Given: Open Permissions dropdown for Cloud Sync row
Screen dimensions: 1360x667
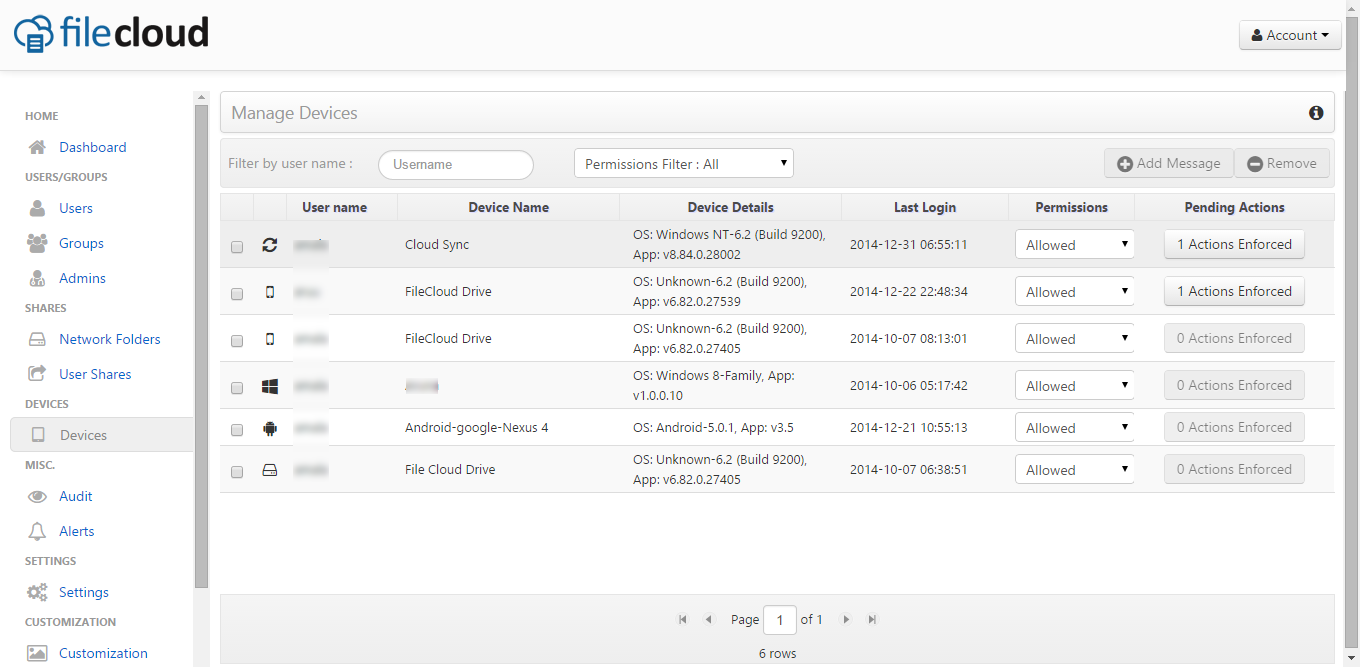Looking at the screenshot, I should click(x=1075, y=244).
